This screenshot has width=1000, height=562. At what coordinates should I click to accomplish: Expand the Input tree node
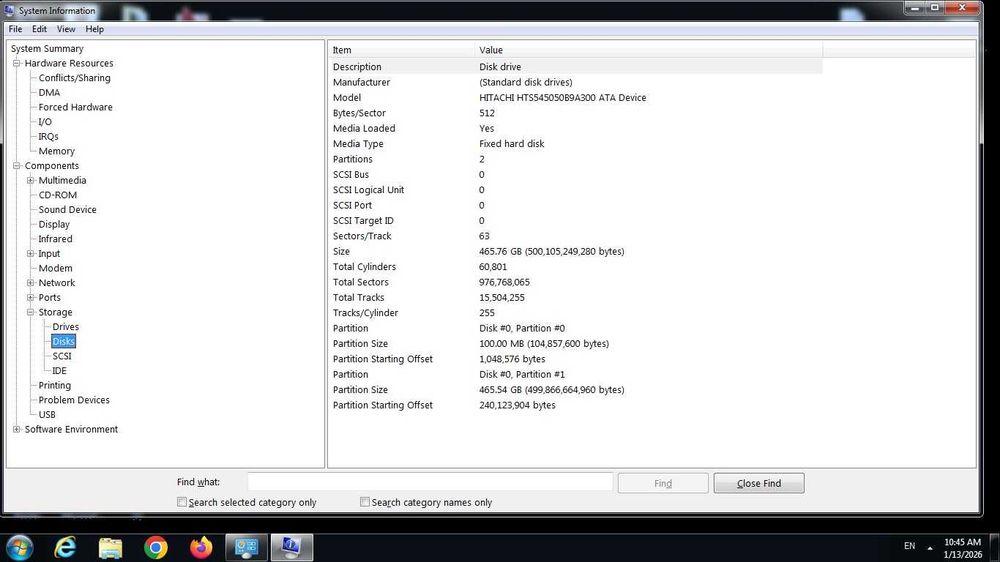click(x=30, y=254)
